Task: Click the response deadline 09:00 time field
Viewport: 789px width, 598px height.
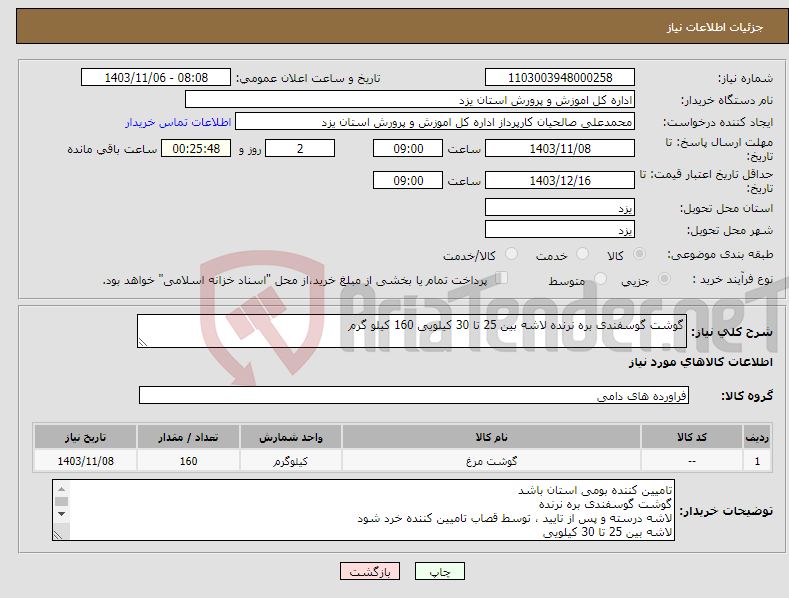Action: tap(408, 148)
